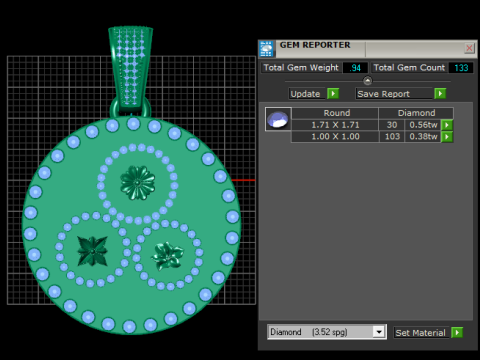
Task: Click the 0.56tw weight cell
Action: point(423,125)
